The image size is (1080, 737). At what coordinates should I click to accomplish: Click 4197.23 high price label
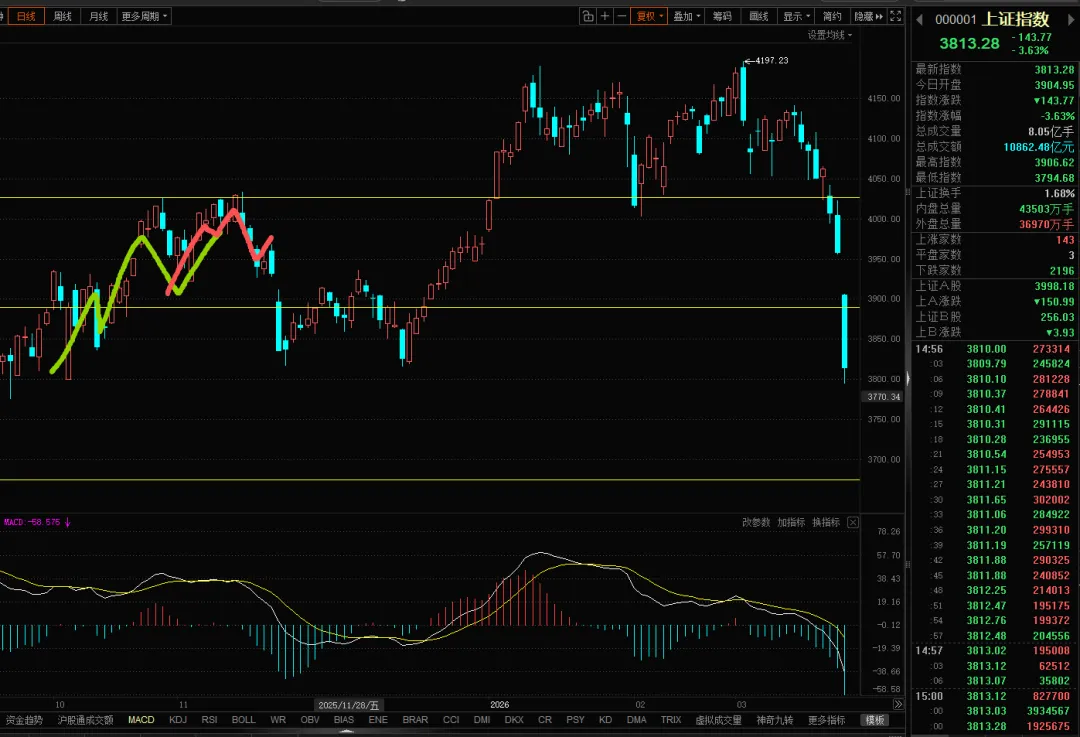771,61
